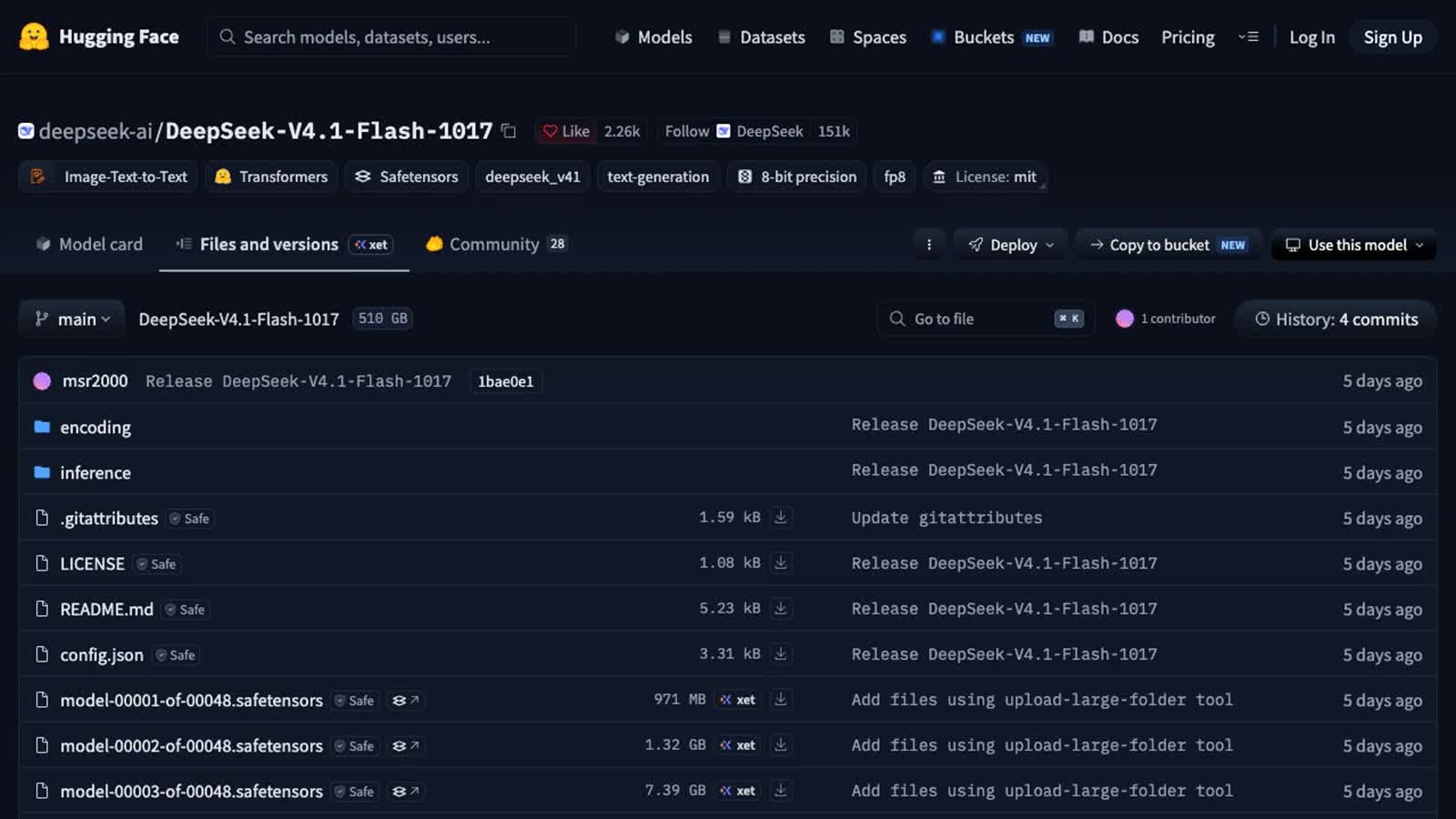The image size is (1456, 819).
Task: Go to Models in top navigation
Action: point(653,37)
